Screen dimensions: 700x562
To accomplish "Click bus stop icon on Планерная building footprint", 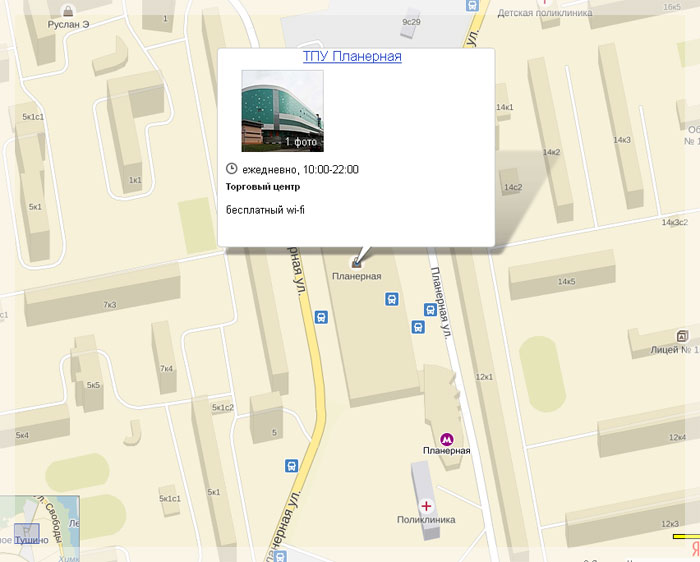I will (x=392, y=298).
